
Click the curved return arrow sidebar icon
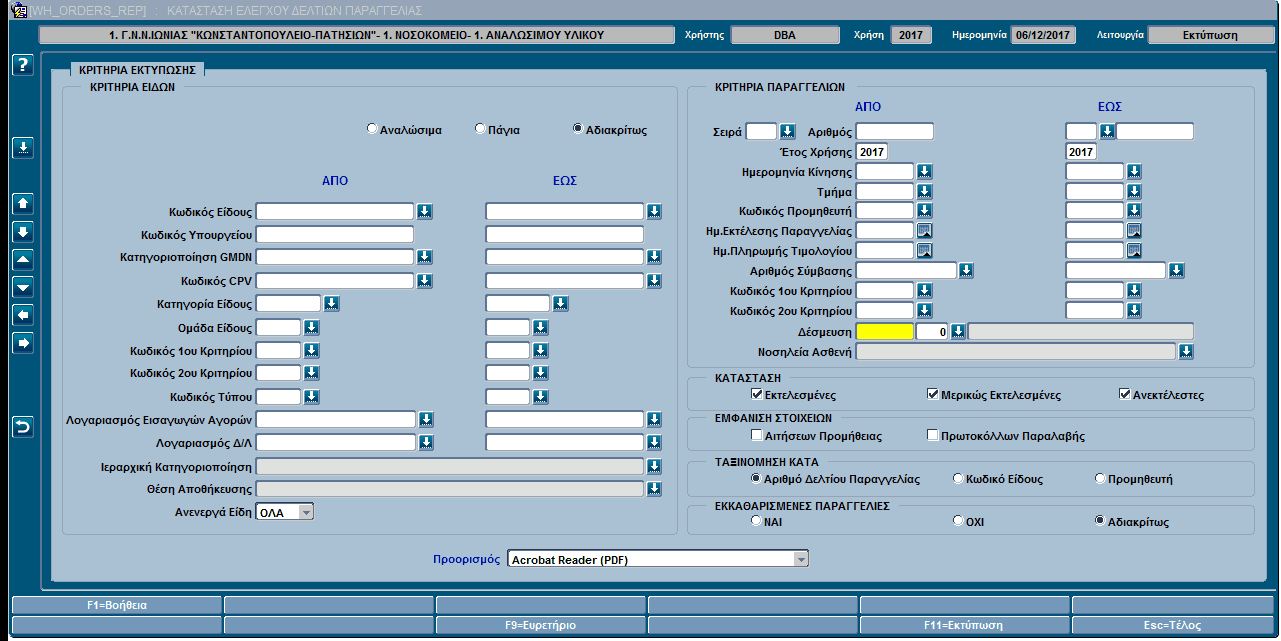pos(24,427)
